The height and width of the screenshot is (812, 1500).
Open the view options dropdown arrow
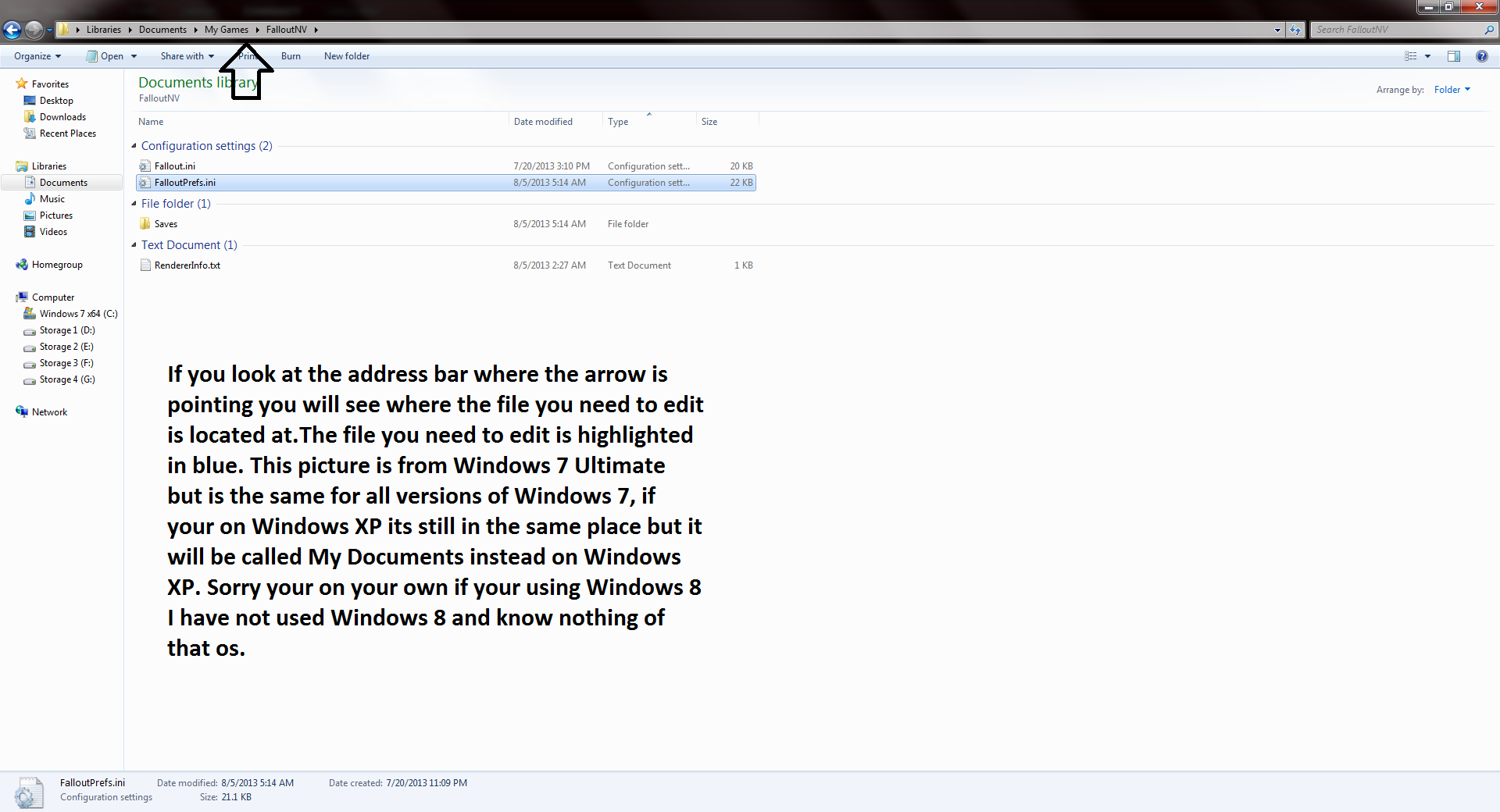[1427, 56]
